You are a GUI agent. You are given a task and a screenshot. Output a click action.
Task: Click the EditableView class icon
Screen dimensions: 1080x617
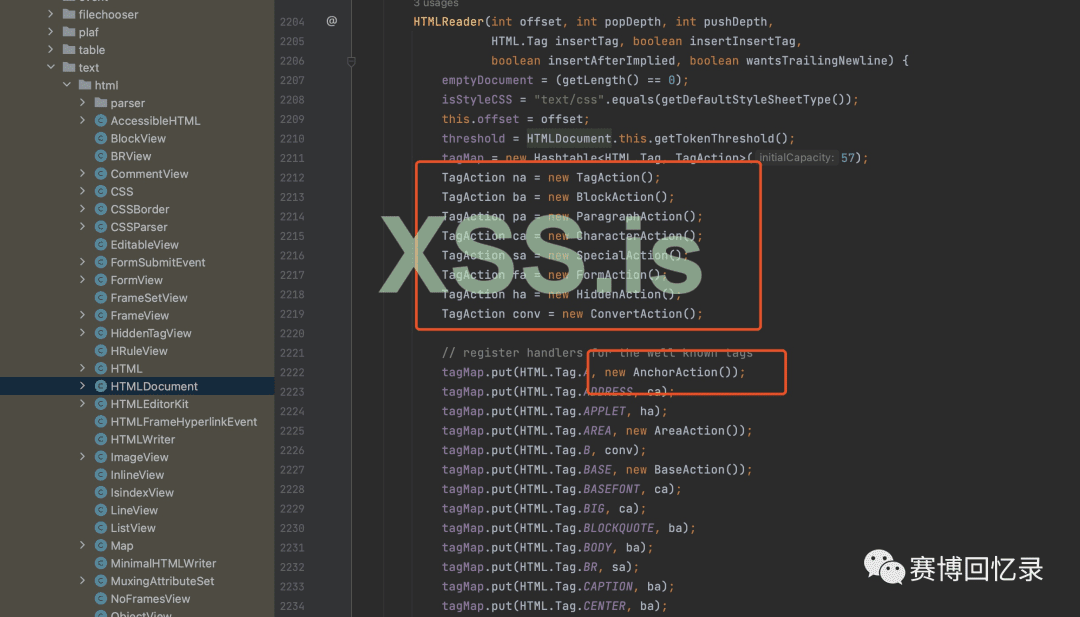[101, 244]
